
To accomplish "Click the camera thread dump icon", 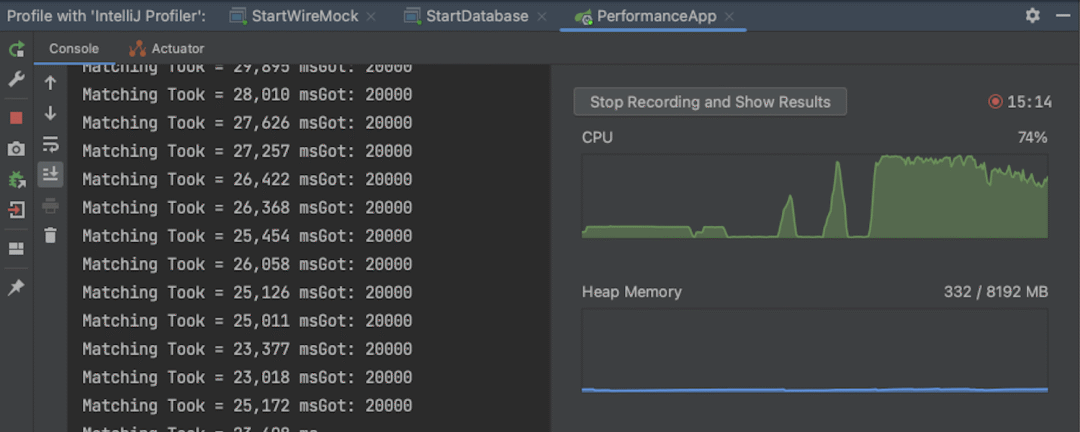I will pos(17,149).
